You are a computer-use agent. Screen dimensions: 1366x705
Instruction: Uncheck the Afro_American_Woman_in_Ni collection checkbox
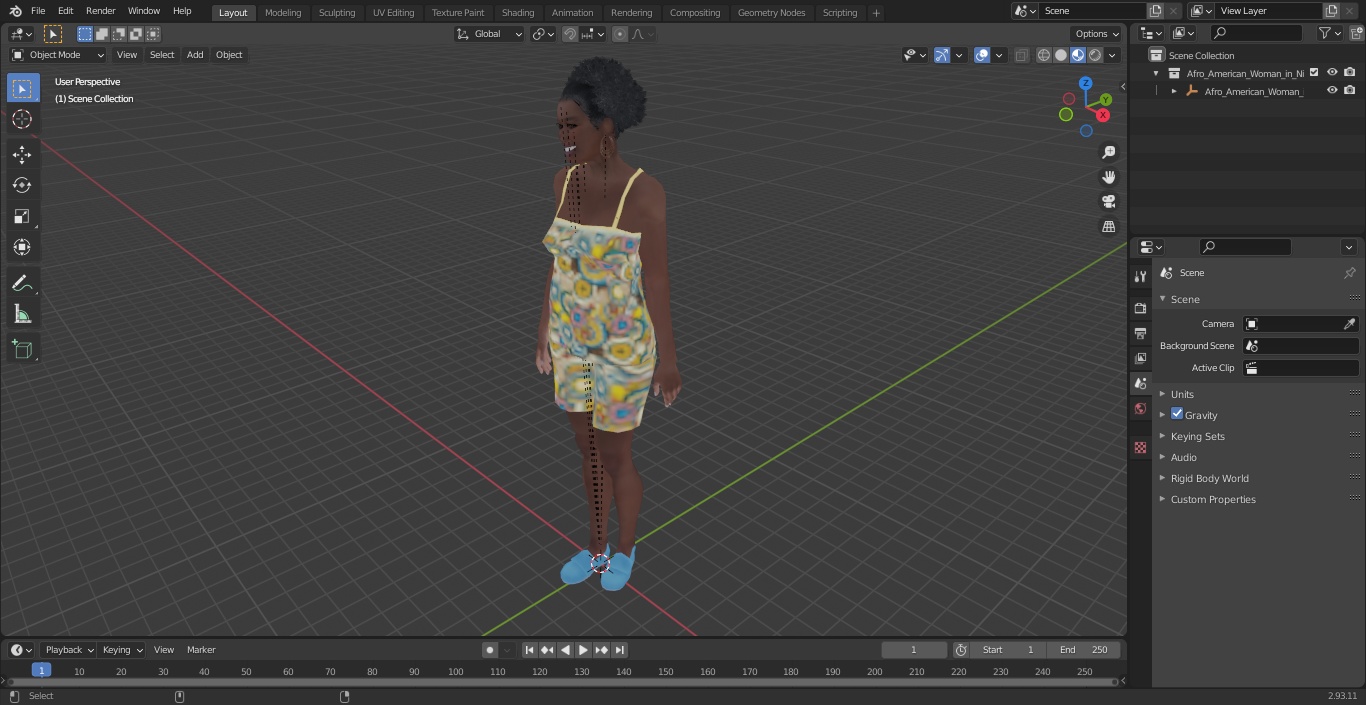[x=1314, y=73]
